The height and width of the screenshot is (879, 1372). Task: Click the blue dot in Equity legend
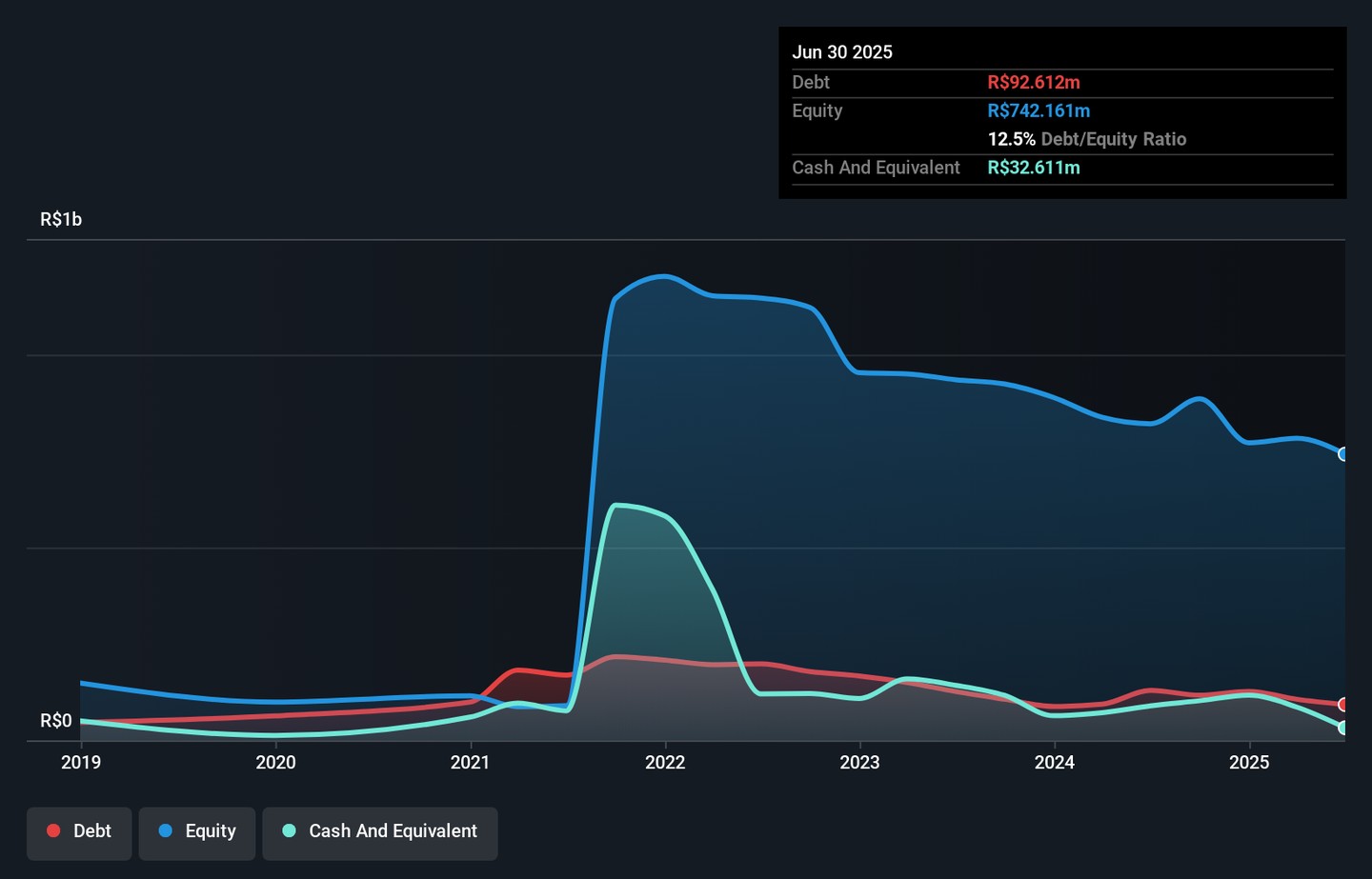(x=166, y=831)
